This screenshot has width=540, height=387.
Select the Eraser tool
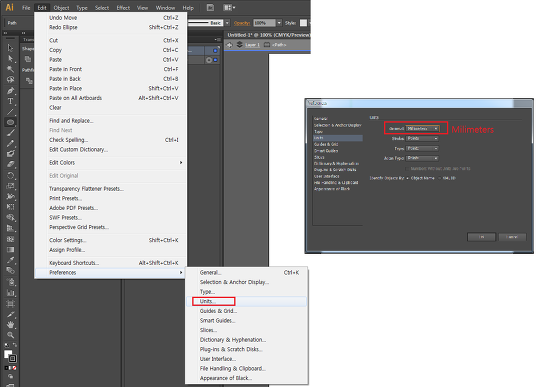10,165
